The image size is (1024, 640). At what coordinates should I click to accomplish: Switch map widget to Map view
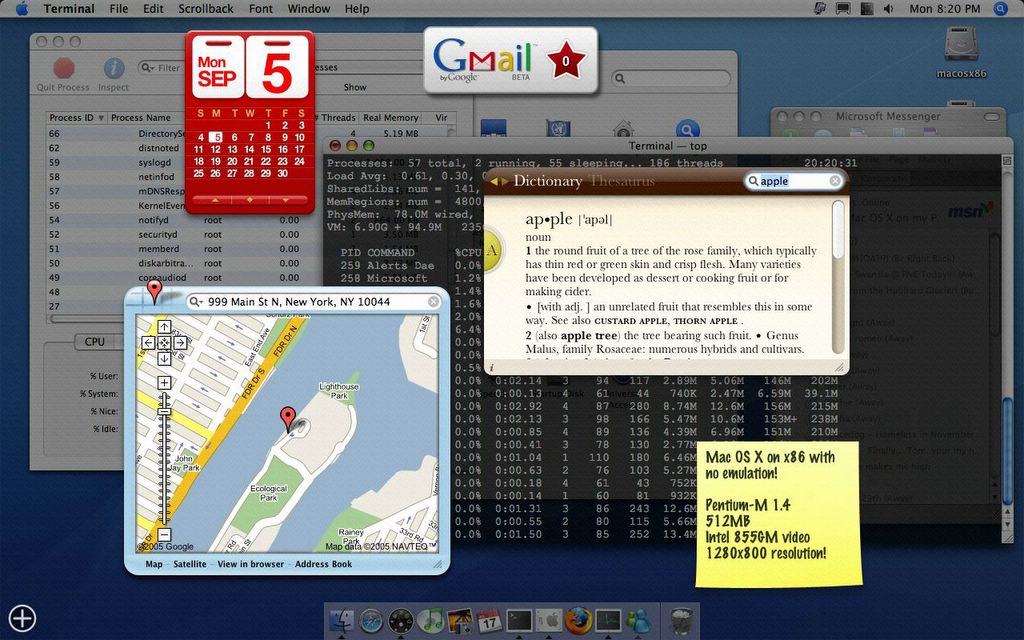coord(154,564)
